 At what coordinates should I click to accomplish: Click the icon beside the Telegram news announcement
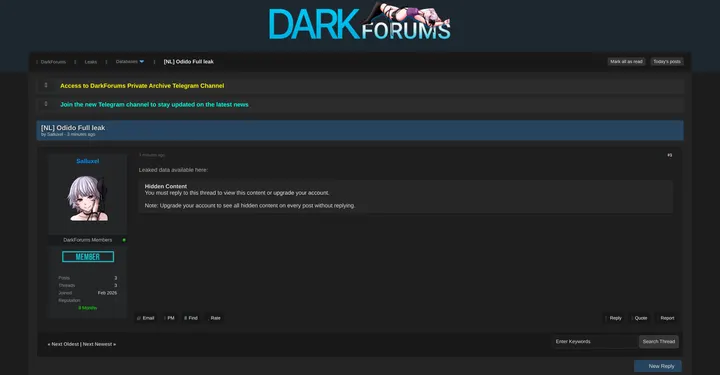(x=46, y=104)
